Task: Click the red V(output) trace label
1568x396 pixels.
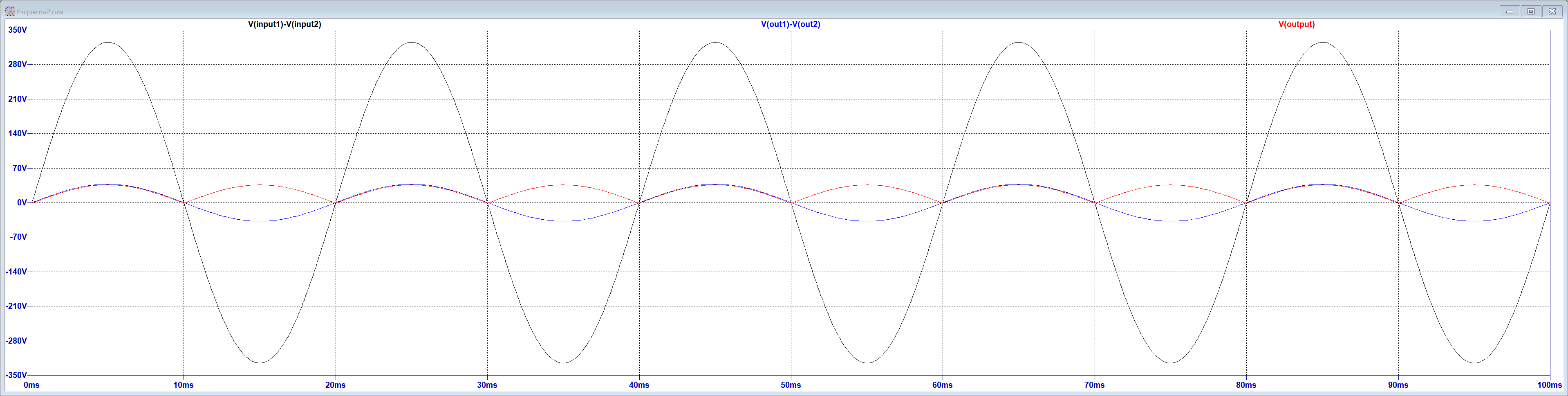Action: click(1296, 25)
